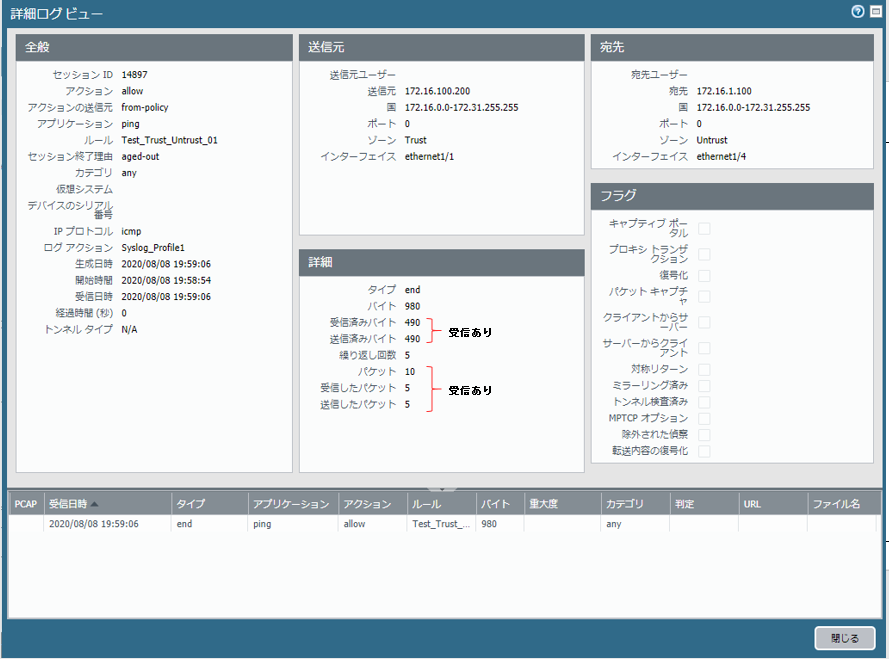Click rule name Test_Trust_Untrust_01
Viewport: 889px width, 659px height.
[170, 140]
